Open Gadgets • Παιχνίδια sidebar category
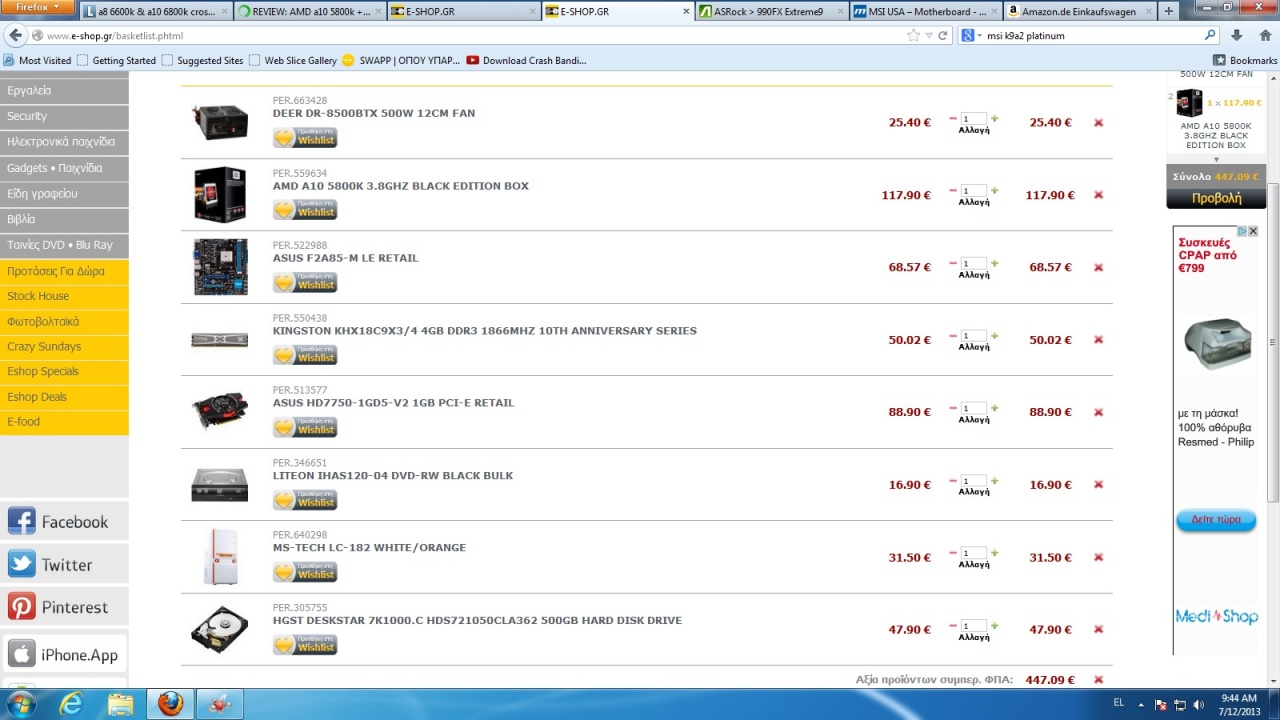This screenshot has width=1280, height=720. click(x=64, y=168)
